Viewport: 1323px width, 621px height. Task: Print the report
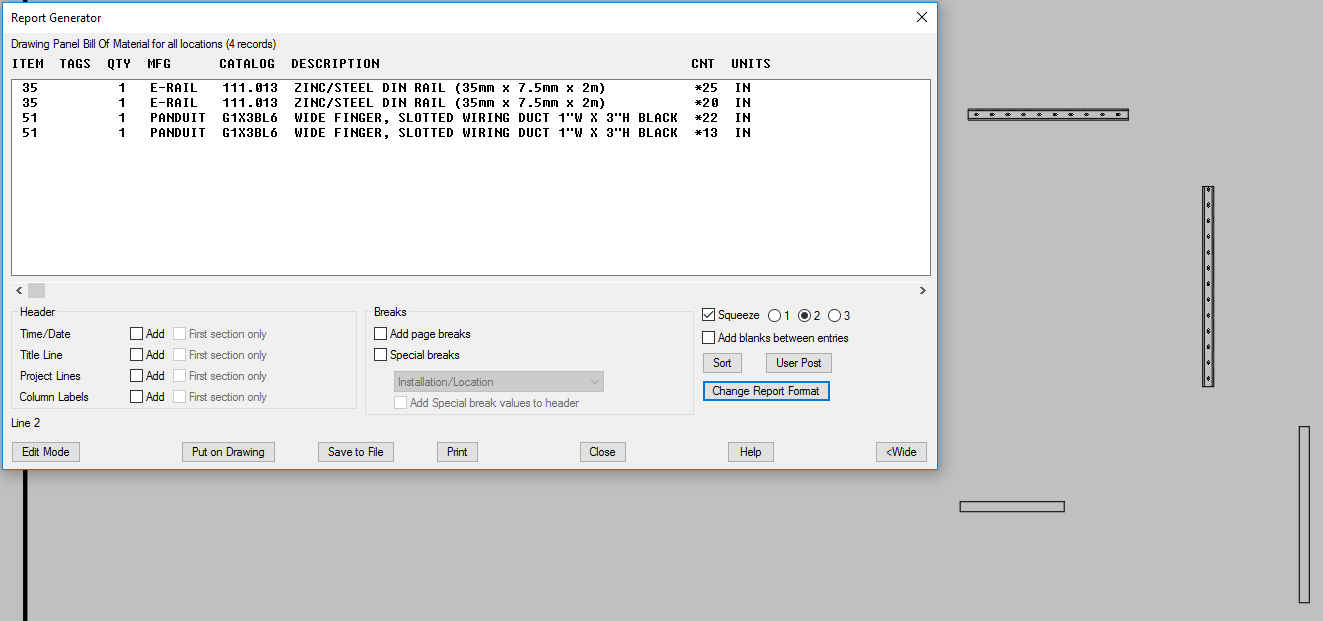pos(457,452)
